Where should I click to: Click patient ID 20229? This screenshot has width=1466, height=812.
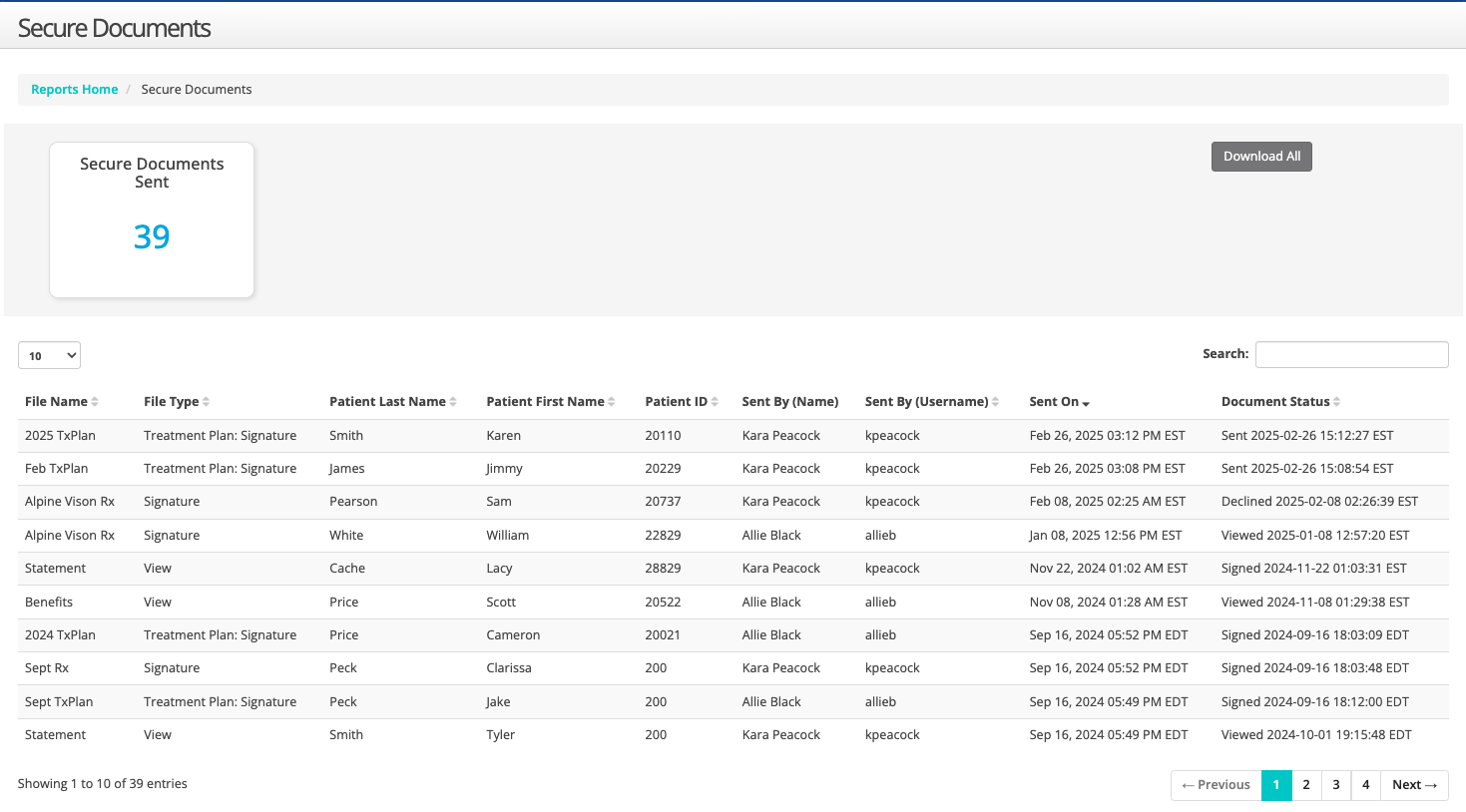click(663, 469)
